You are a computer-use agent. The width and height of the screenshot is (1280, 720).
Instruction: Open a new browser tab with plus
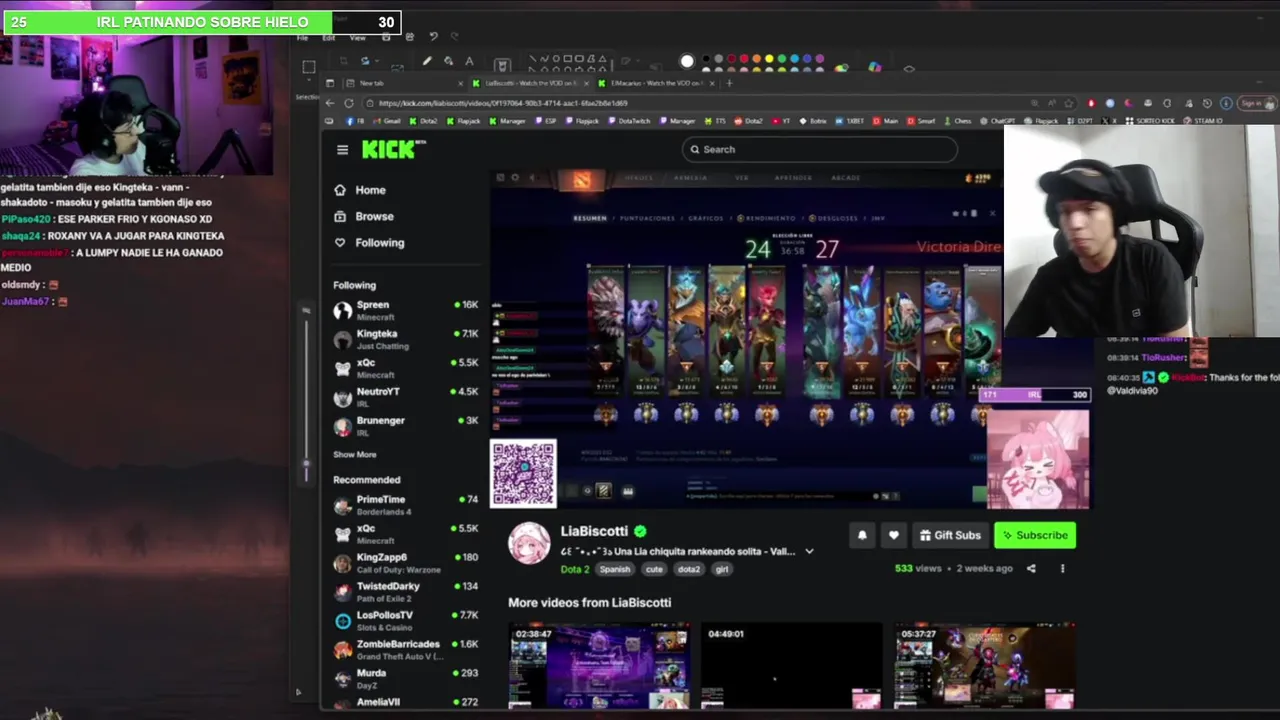(729, 83)
